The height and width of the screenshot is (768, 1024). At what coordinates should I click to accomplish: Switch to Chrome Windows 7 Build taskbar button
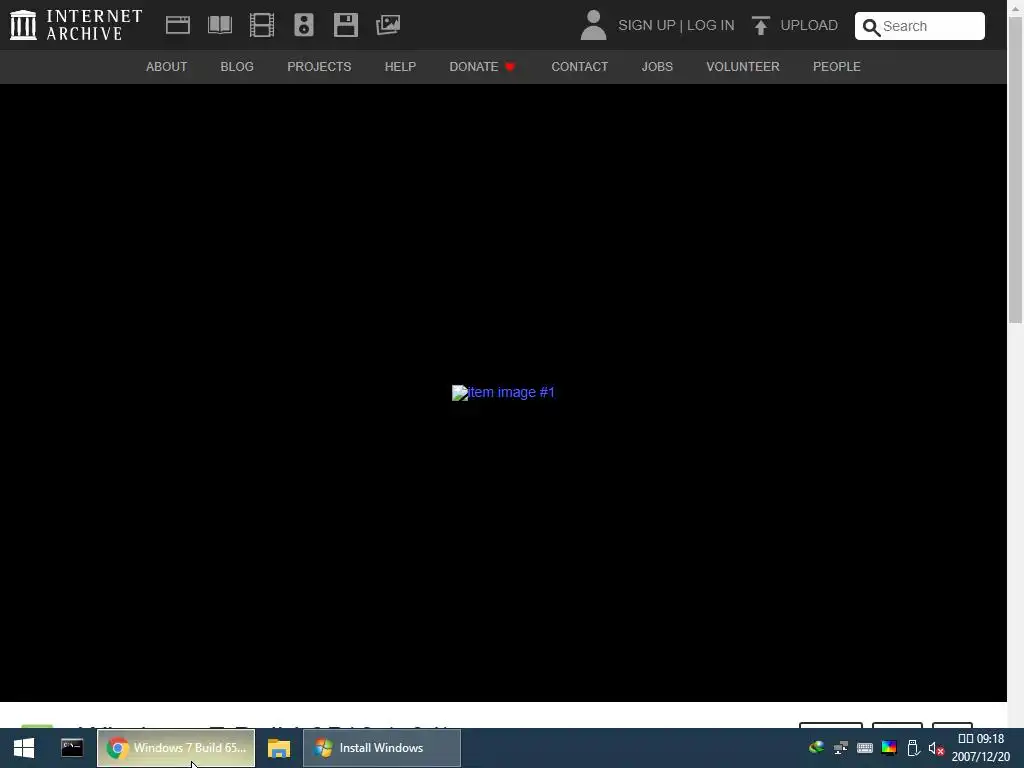point(176,748)
